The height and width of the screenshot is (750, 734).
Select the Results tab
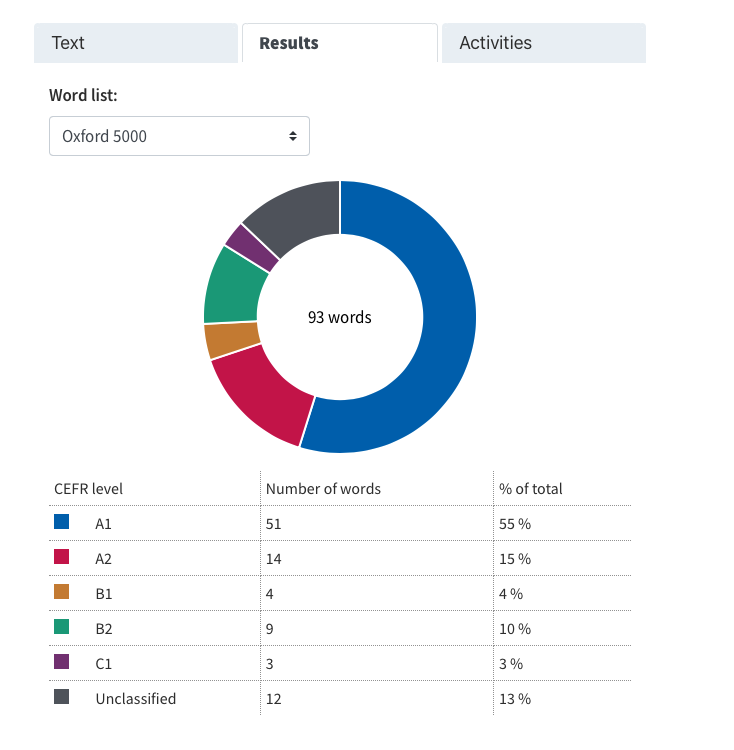pos(340,43)
